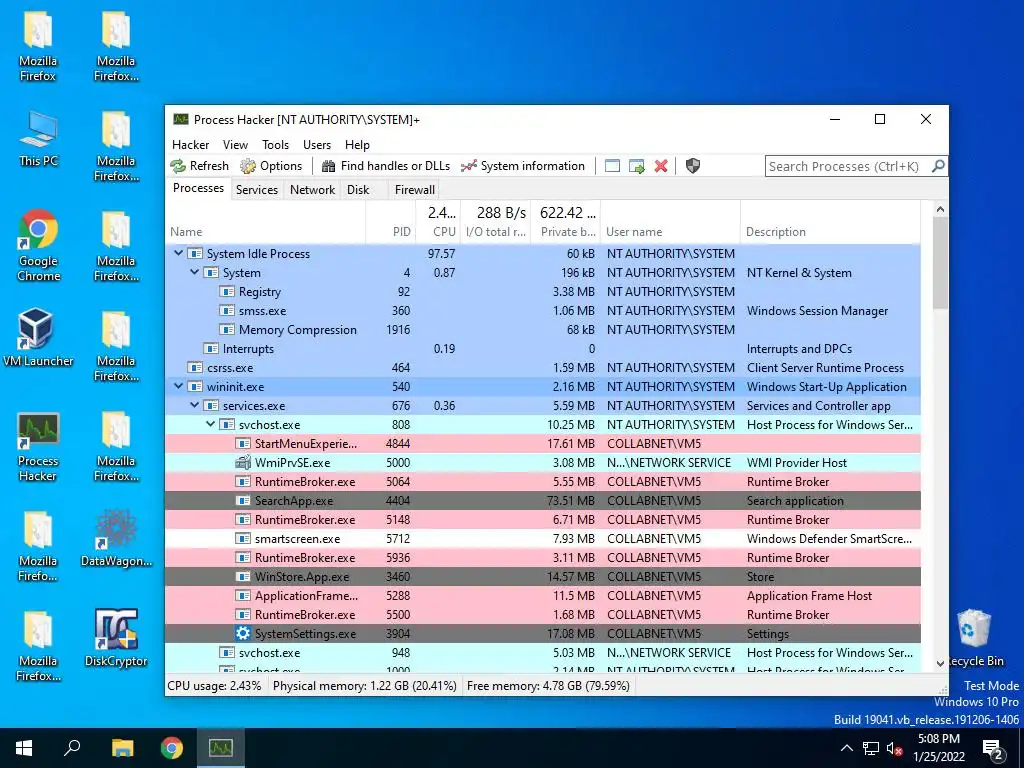Open the Process Hacker desktop shortcut

tap(38, 448)
